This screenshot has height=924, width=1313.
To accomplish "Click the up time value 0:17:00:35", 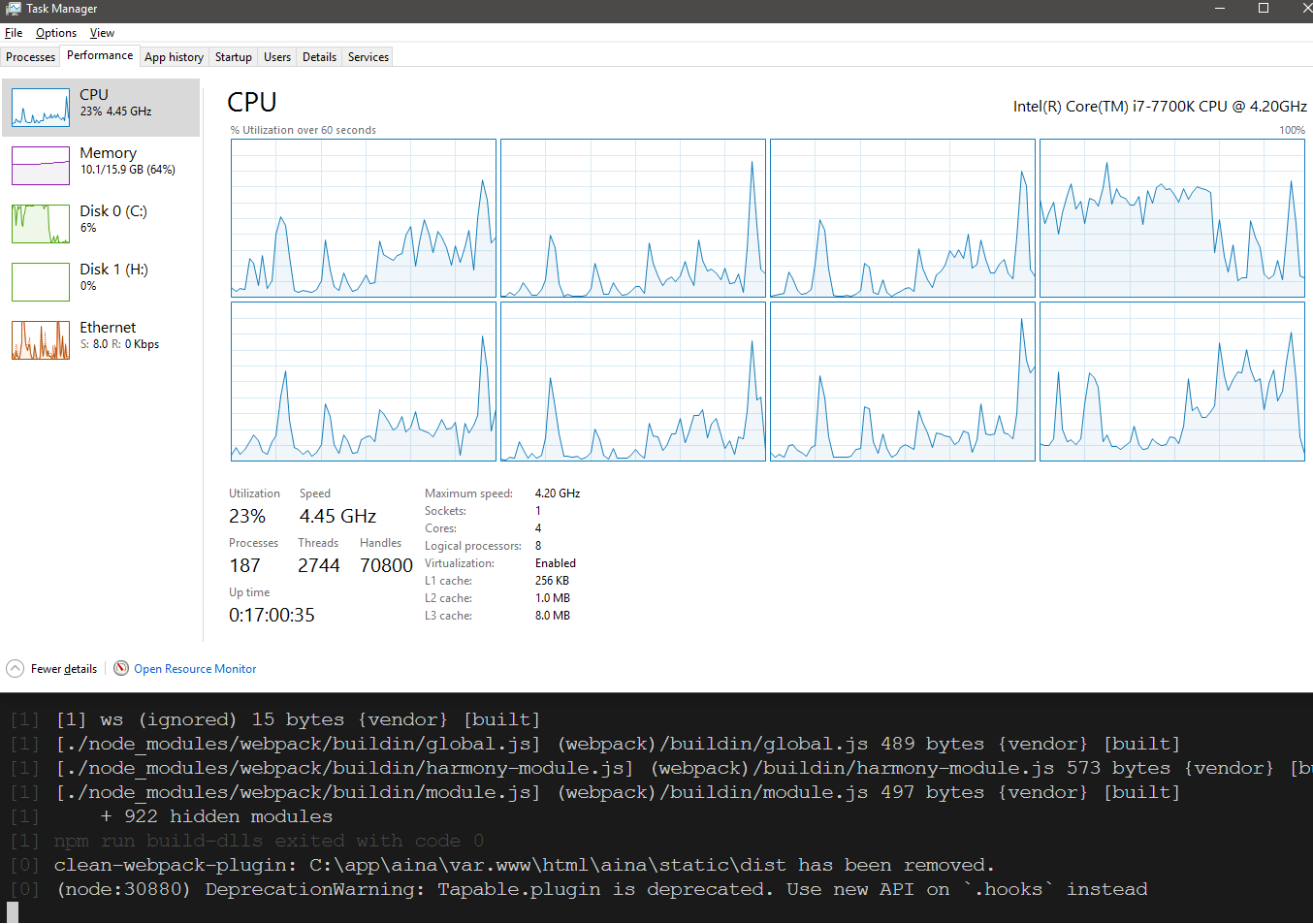I will (272, 615).
